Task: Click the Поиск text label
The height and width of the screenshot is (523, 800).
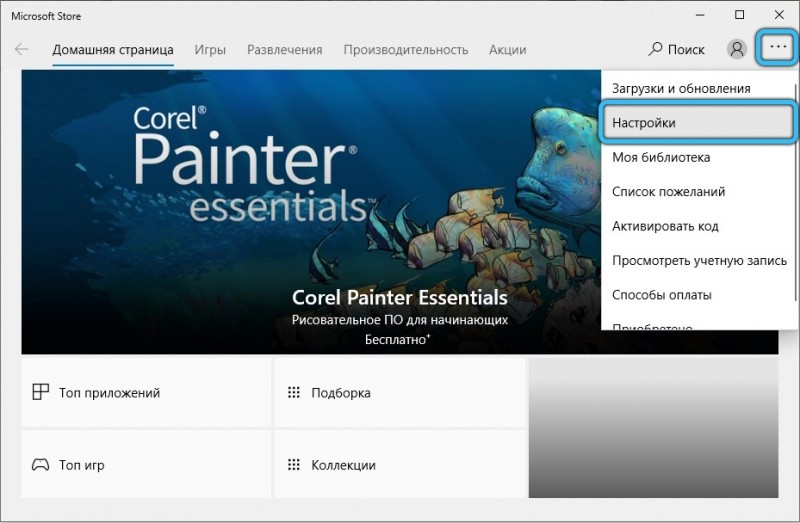Action: (686, 49)
